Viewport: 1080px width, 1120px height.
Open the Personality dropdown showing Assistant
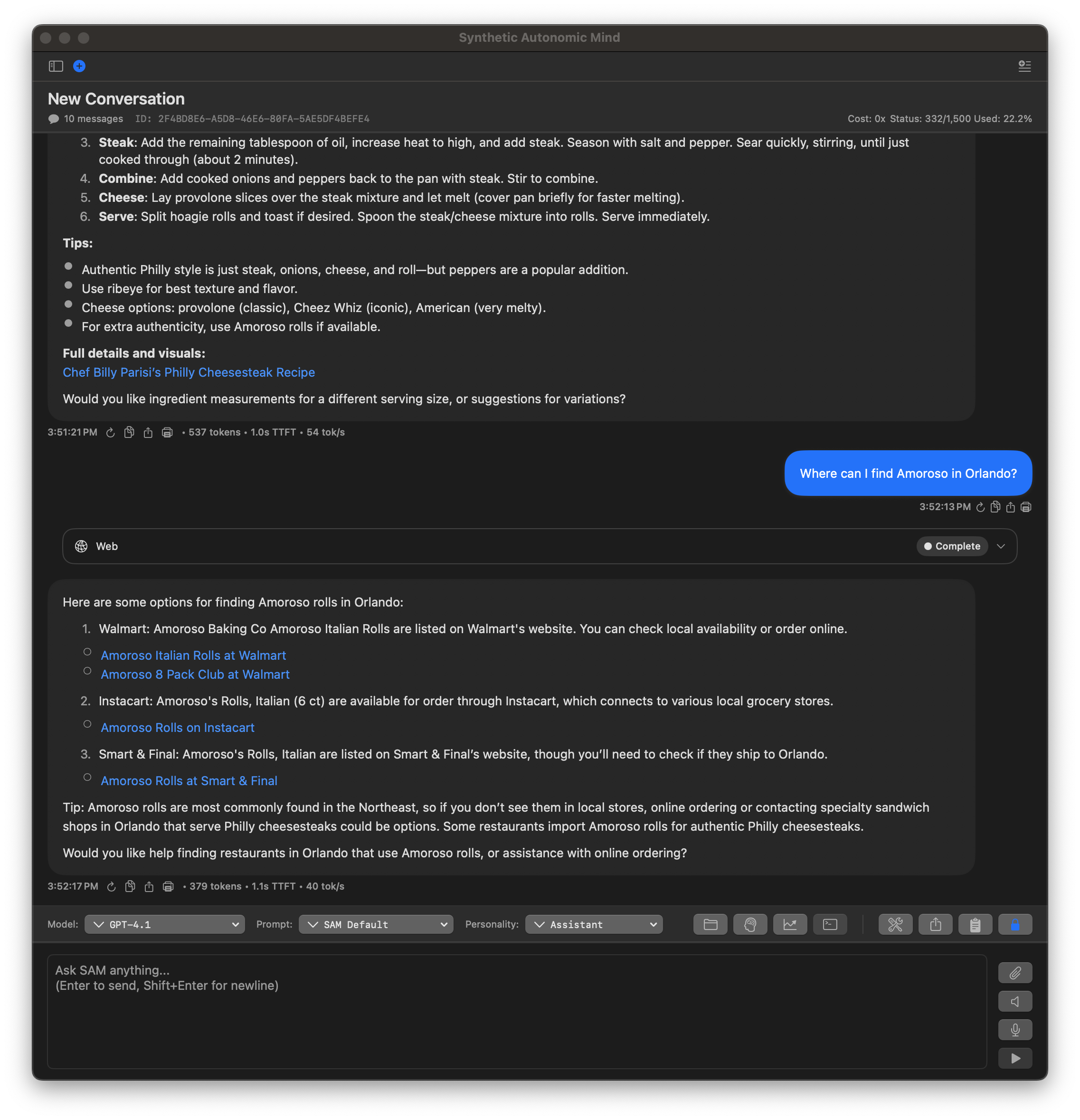point(594,924)
